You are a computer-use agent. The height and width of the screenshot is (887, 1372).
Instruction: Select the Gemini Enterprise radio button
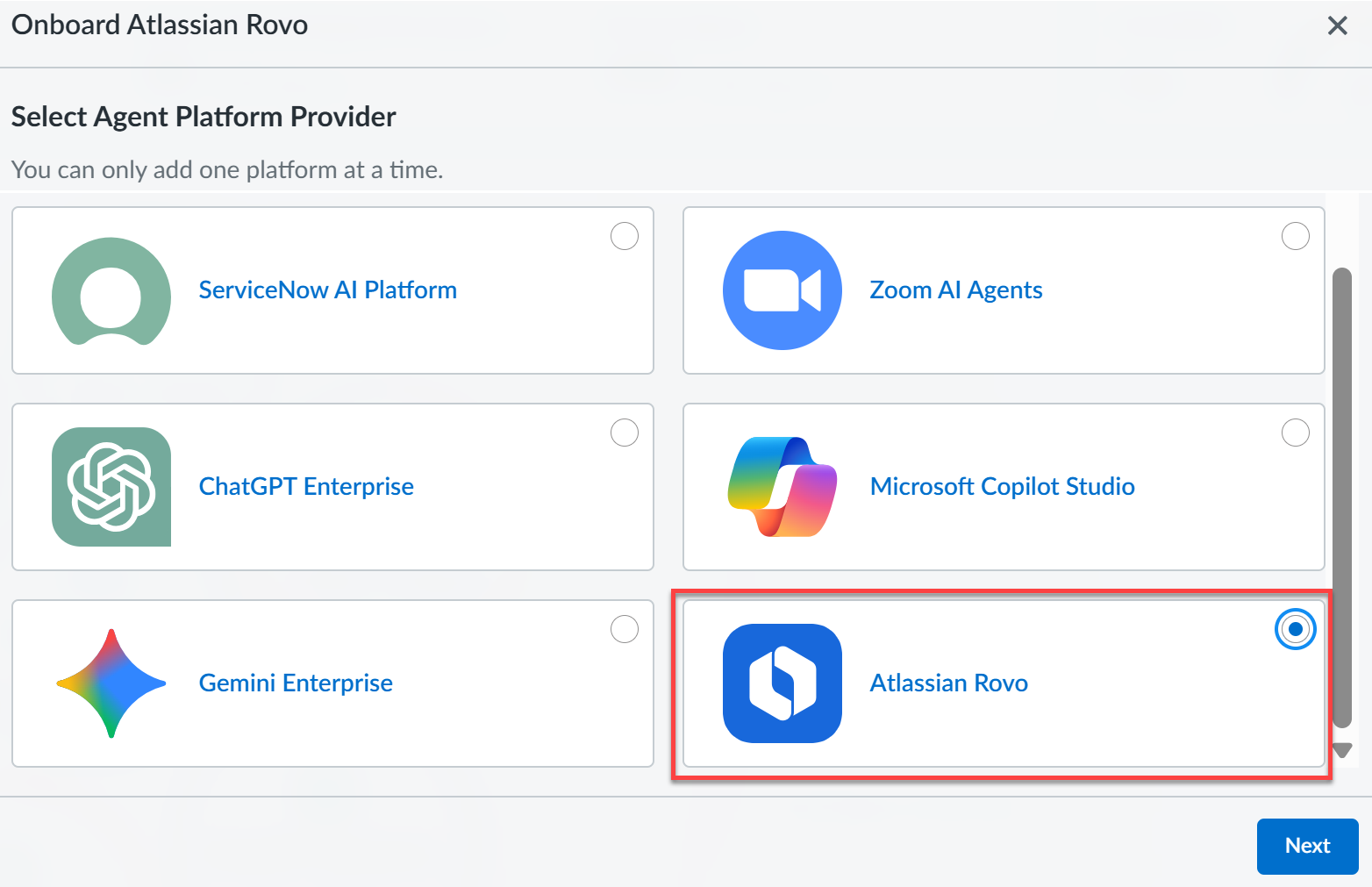point(625,629)
